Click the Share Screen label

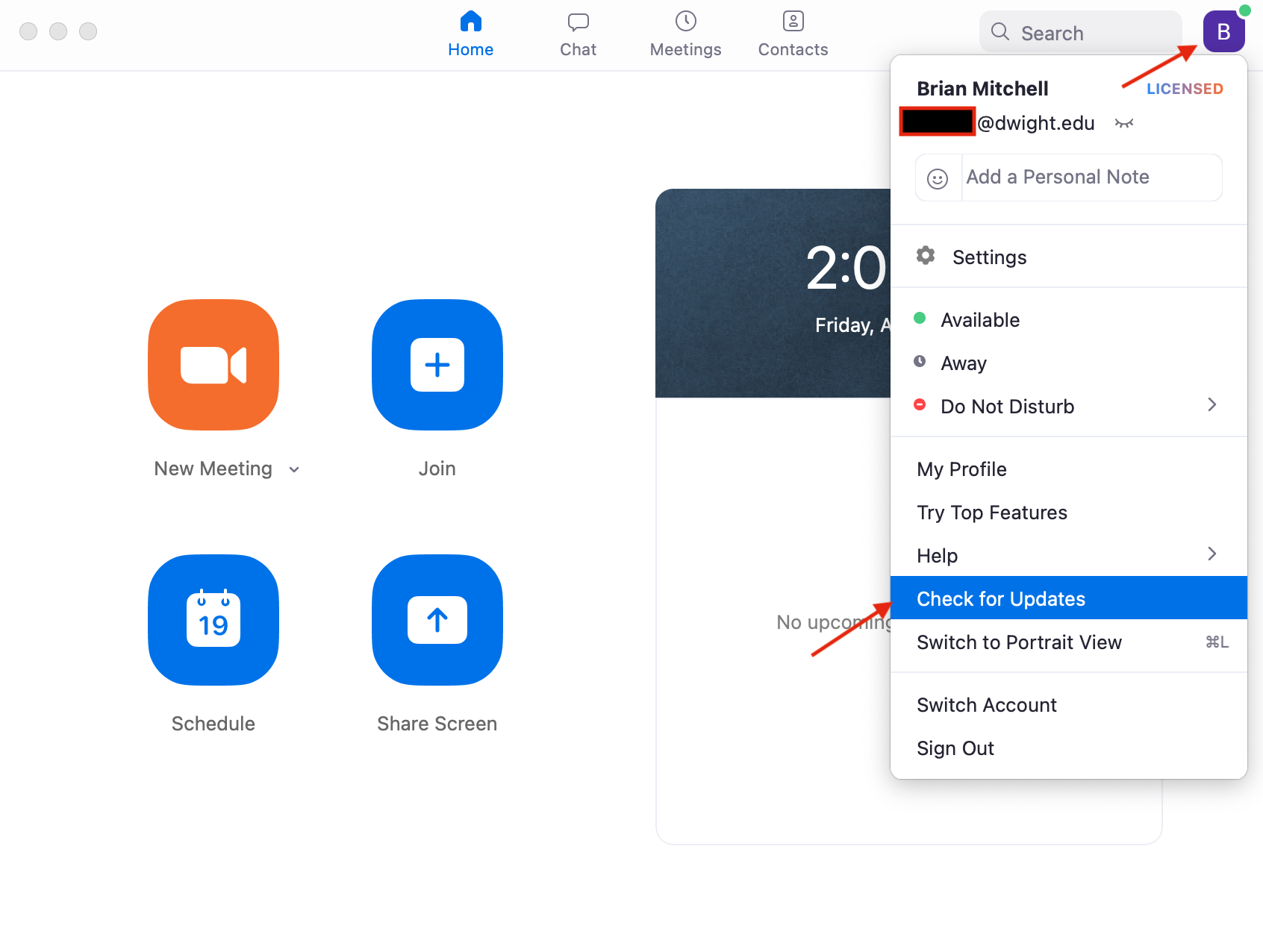point(437,724)
